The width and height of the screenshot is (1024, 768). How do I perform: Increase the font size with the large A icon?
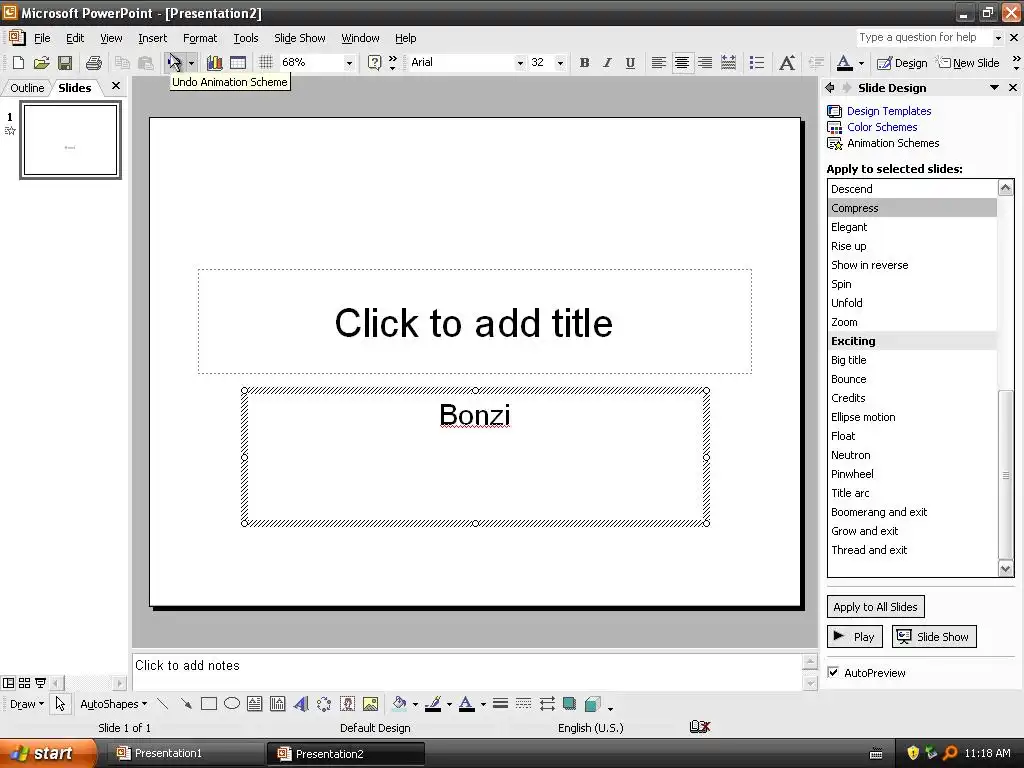(787, 63)
